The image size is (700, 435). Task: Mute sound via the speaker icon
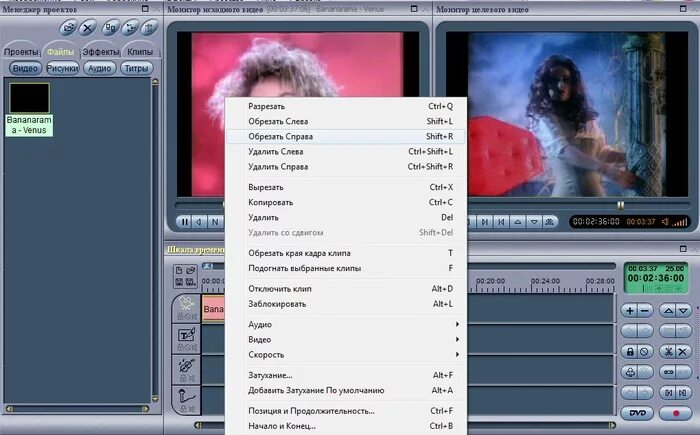pos(665,222)
